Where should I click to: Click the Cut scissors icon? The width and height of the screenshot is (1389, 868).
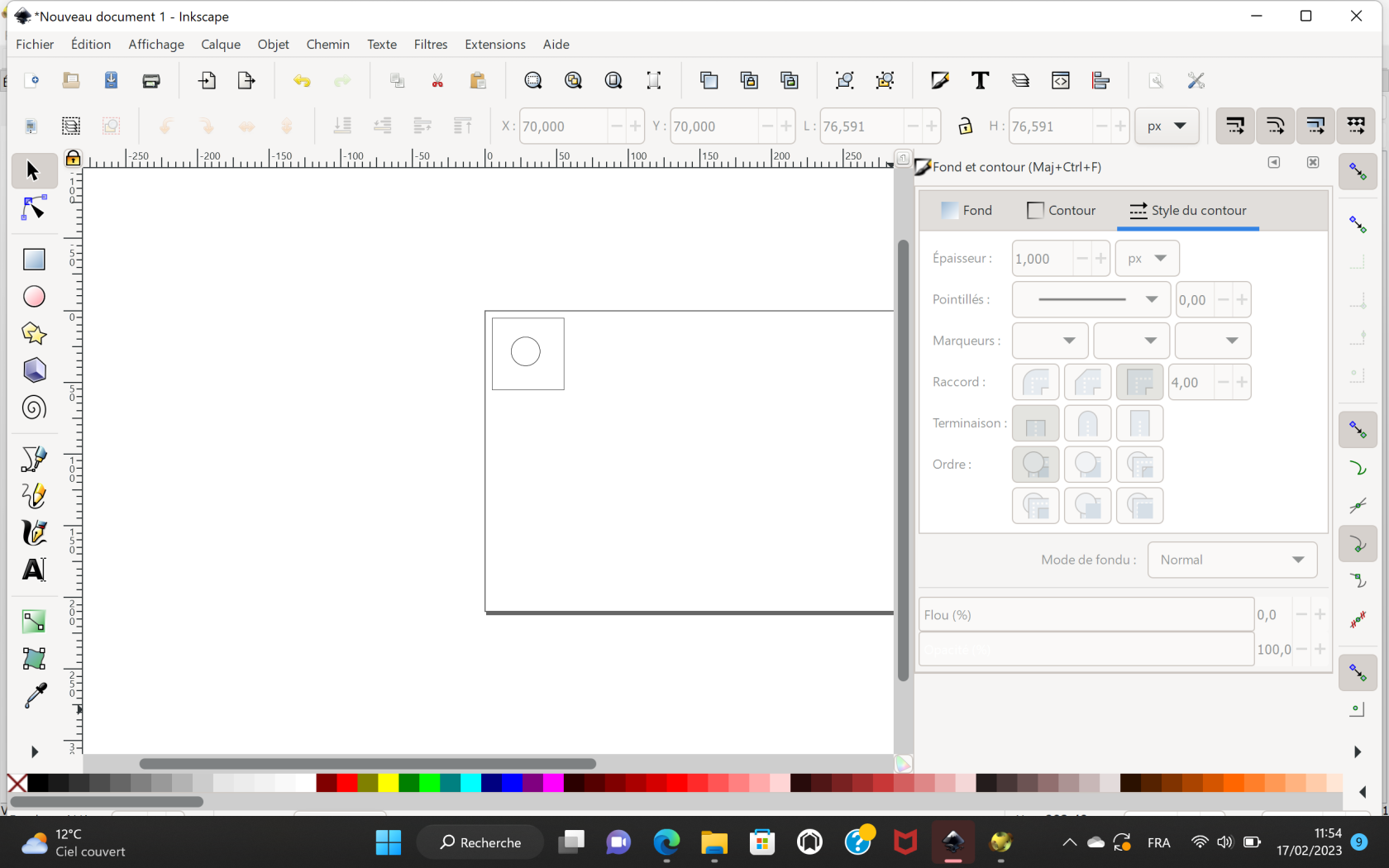[437, 80]
